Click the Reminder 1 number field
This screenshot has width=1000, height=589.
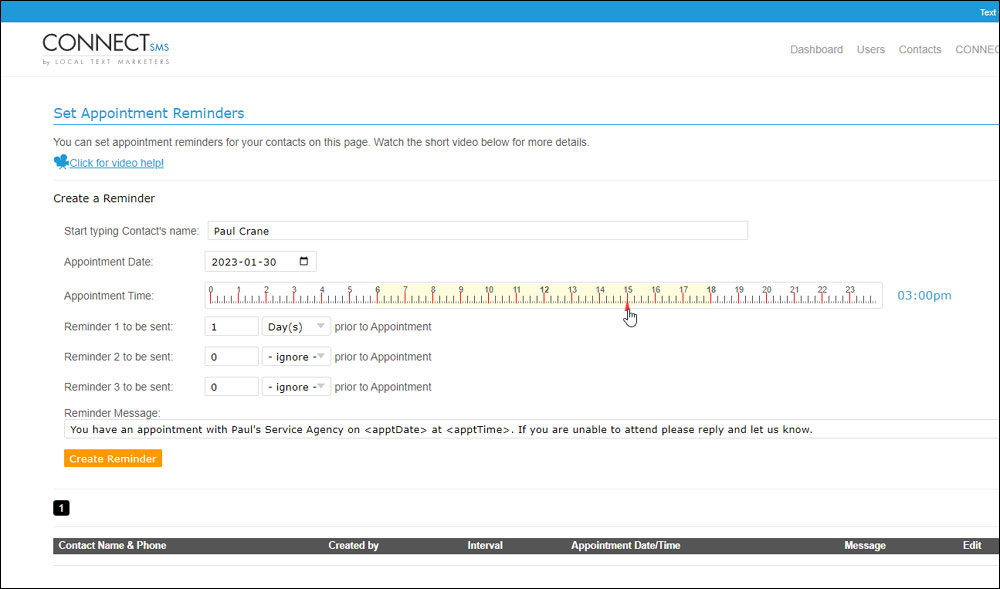(x=232, y=326)
